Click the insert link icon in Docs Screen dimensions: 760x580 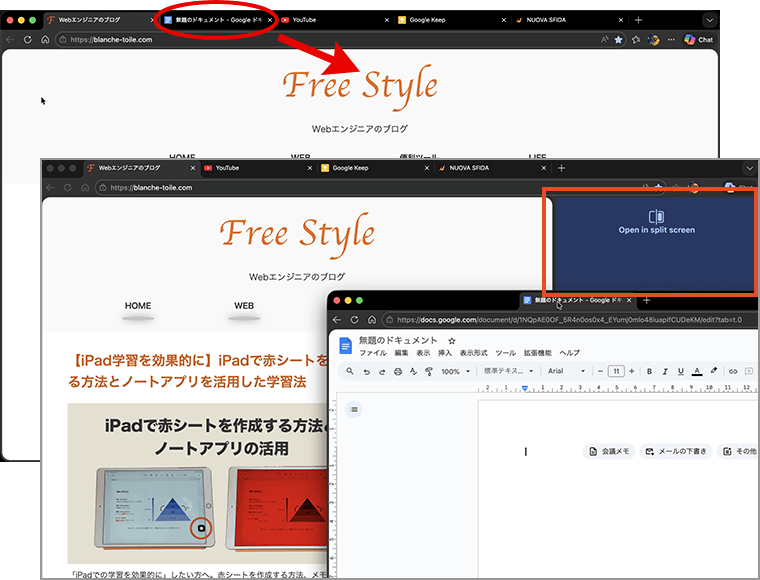(733, 371)
